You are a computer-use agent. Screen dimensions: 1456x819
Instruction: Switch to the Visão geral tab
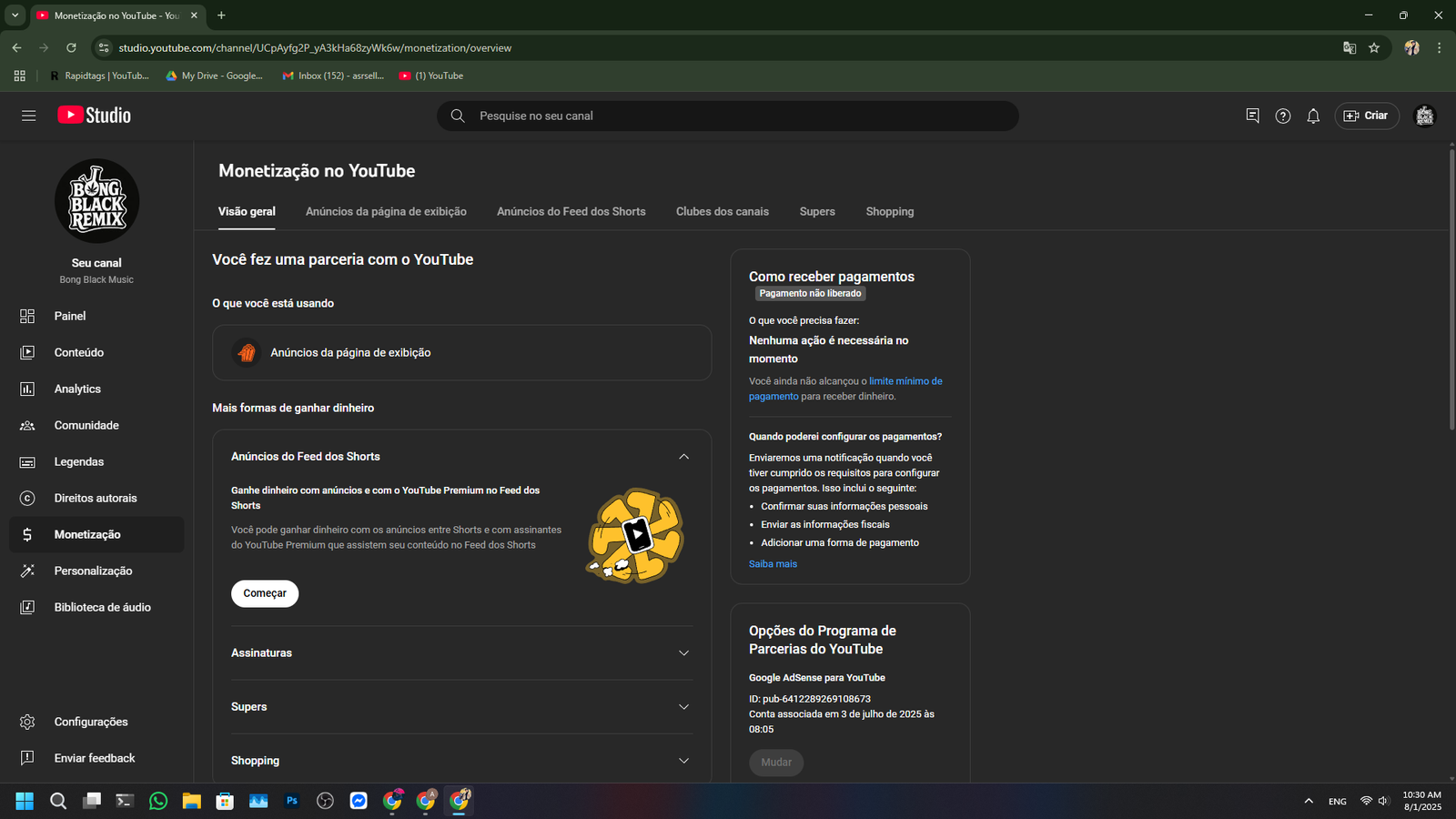tap(247, 211)
